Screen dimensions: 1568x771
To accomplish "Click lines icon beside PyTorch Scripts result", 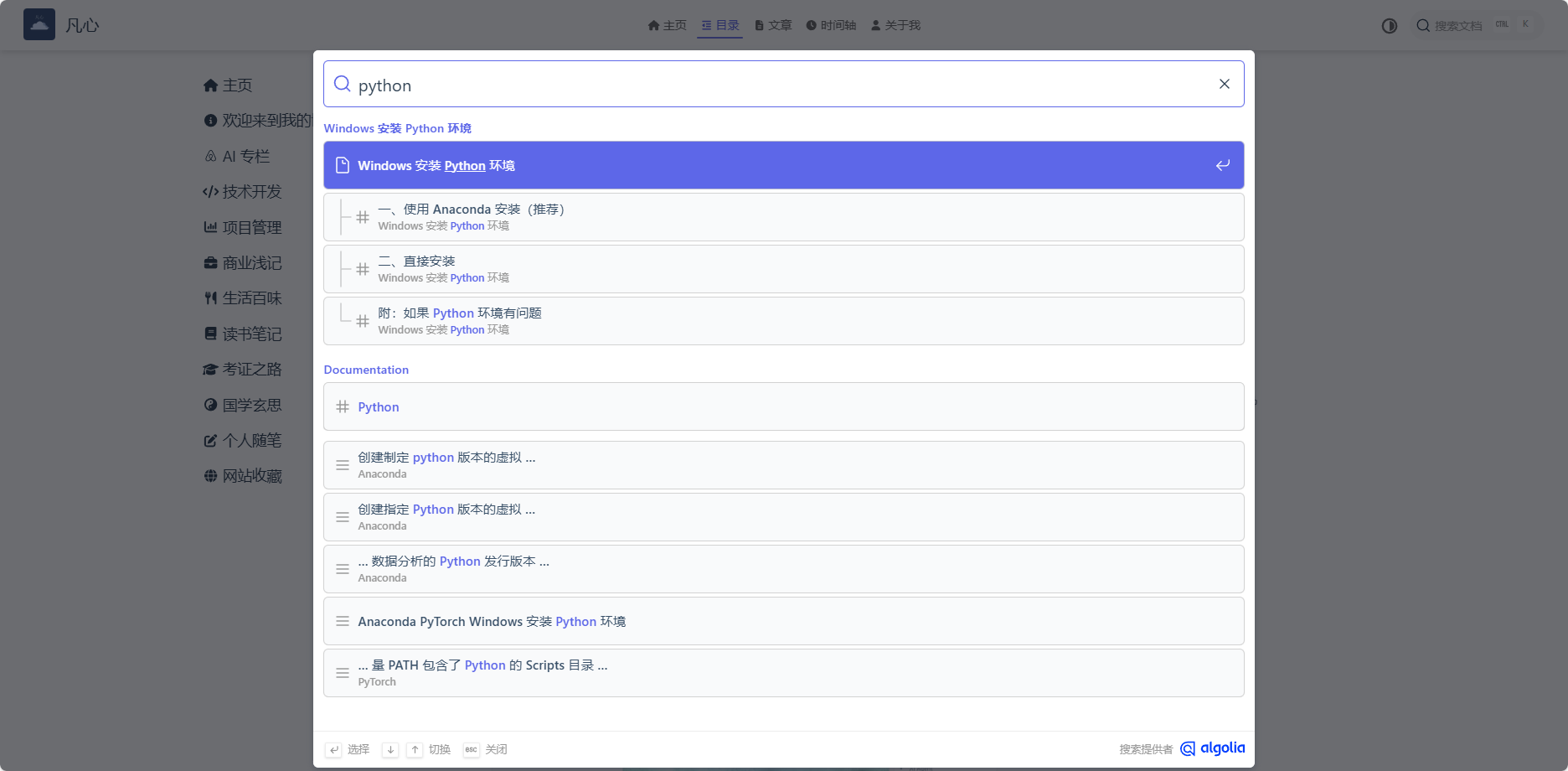I will tap(343, 673).
